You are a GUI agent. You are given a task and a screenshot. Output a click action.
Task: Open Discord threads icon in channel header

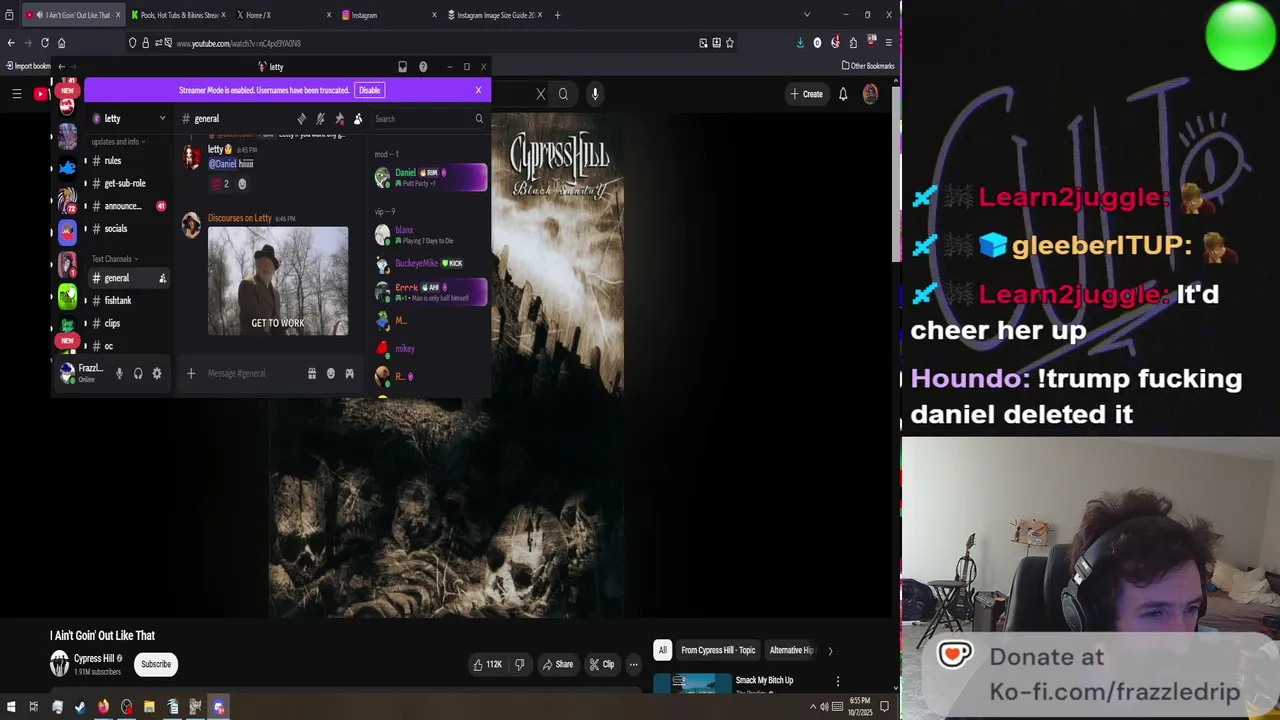(x=301, y=119)
